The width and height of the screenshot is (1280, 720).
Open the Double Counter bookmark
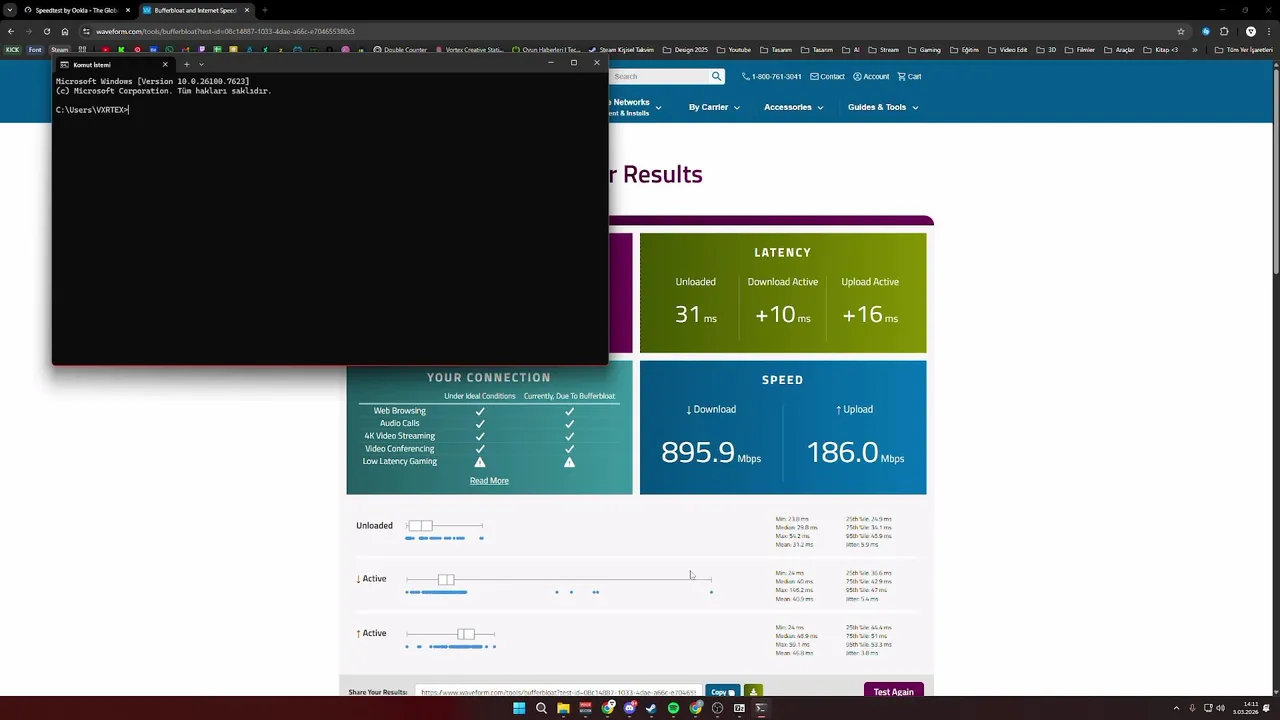pyautogui.click(x=400, y=49)
